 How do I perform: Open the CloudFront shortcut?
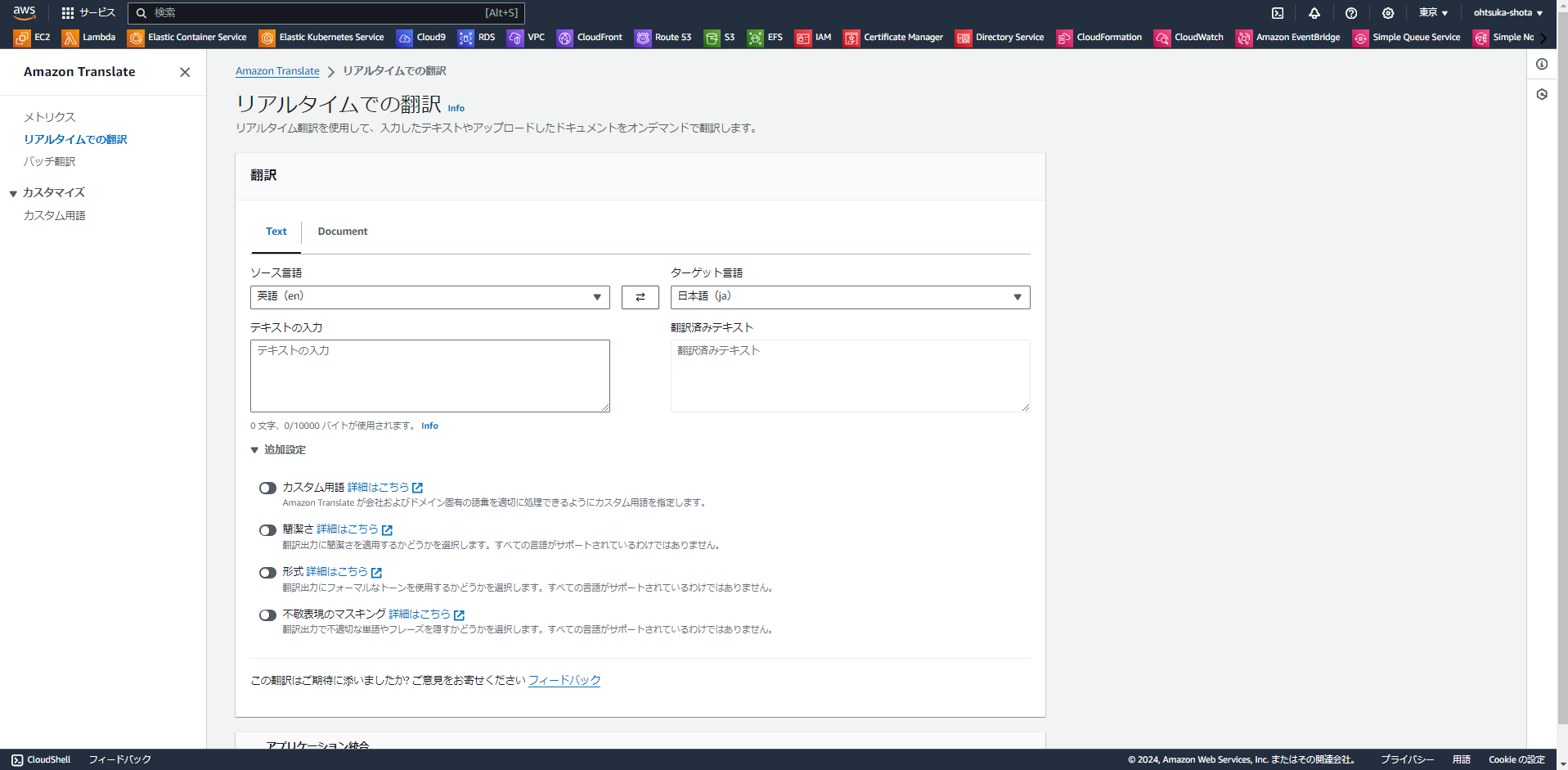coord(590,38)
